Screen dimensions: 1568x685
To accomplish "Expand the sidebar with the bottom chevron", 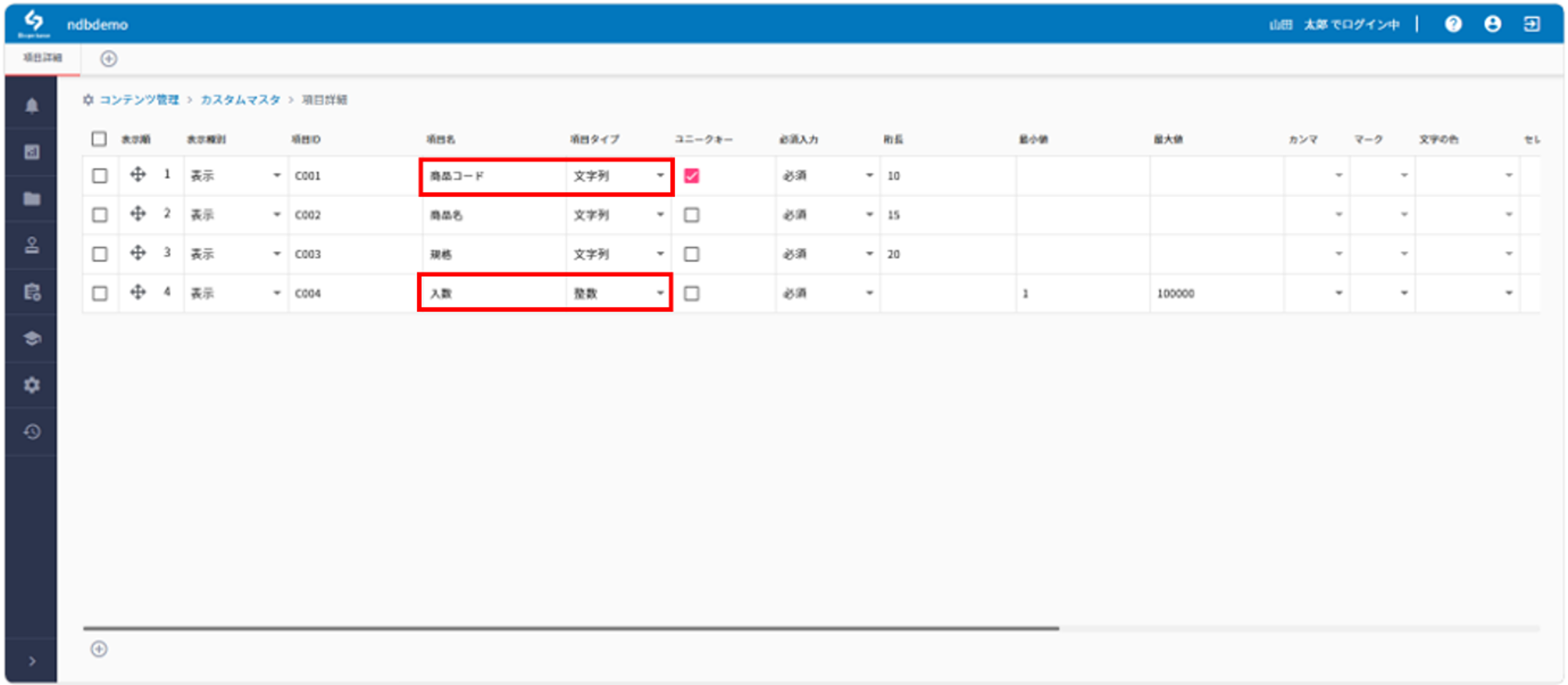I will coord(32,661).
